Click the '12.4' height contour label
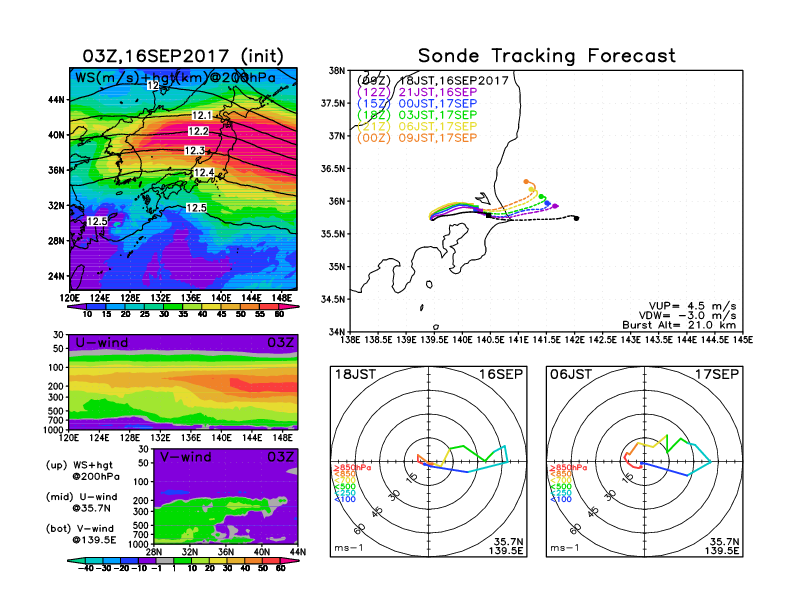Image resolution: width=792 pixels, height=612 pixels. click(x=204, y=173)
